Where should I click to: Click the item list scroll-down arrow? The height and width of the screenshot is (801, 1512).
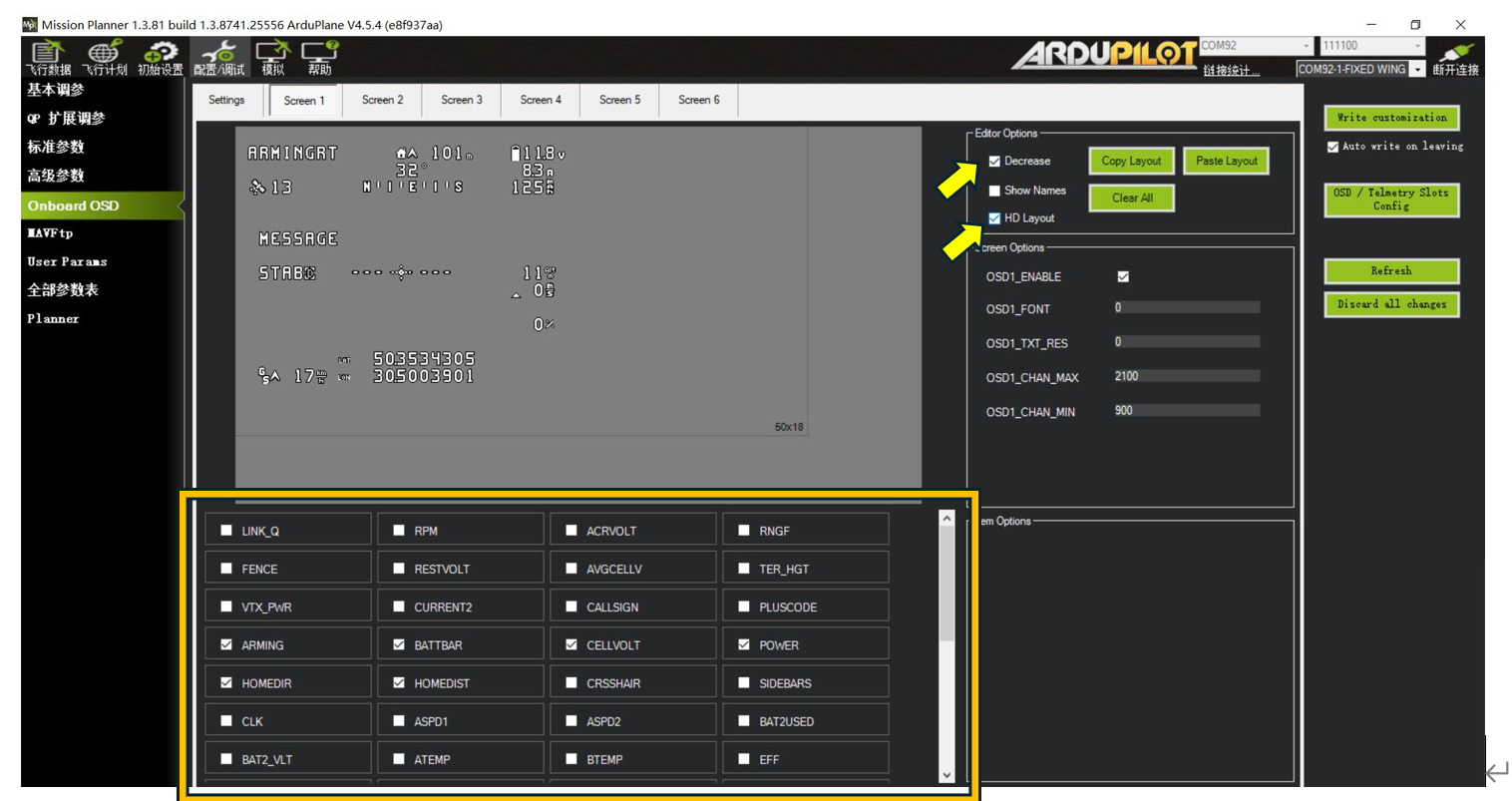[946, 775]
